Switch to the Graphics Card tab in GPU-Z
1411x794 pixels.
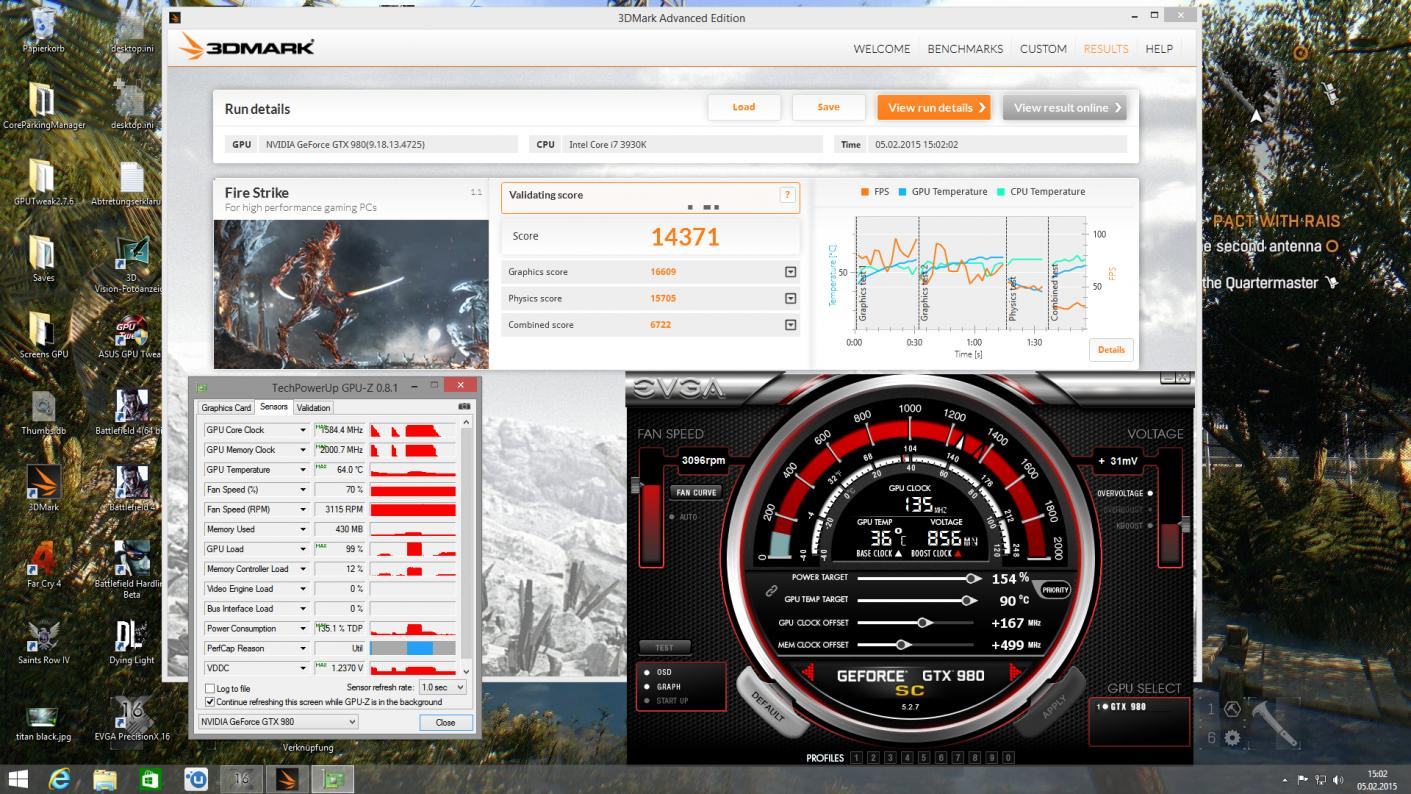(x=226, y=408)
